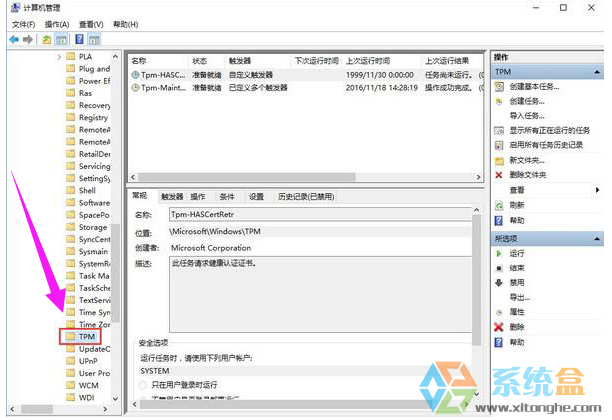Switch to the 触发器 tab
Screen dimensions: 612x420
pos(172,197)
